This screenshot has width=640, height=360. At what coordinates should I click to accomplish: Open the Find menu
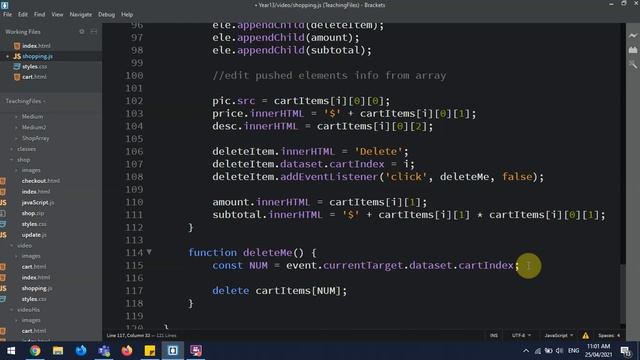pos(39,14)
